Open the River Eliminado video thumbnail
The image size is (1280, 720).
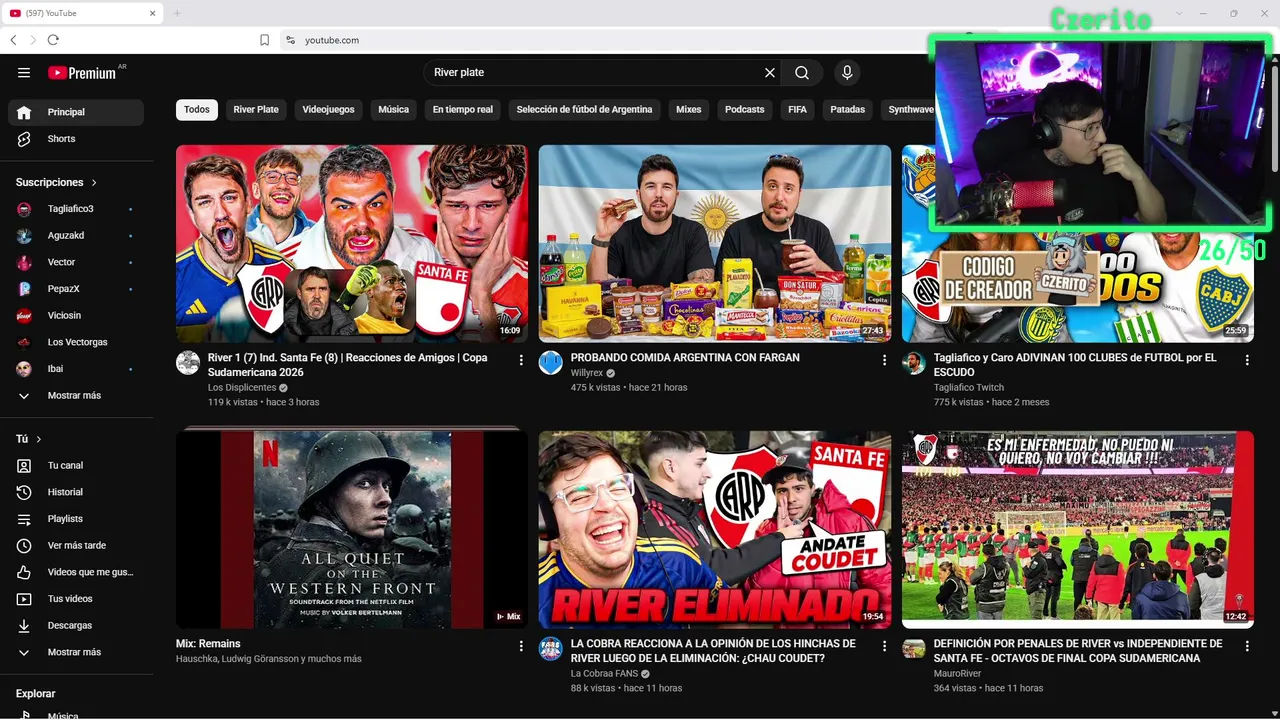(x=715, y=530)
